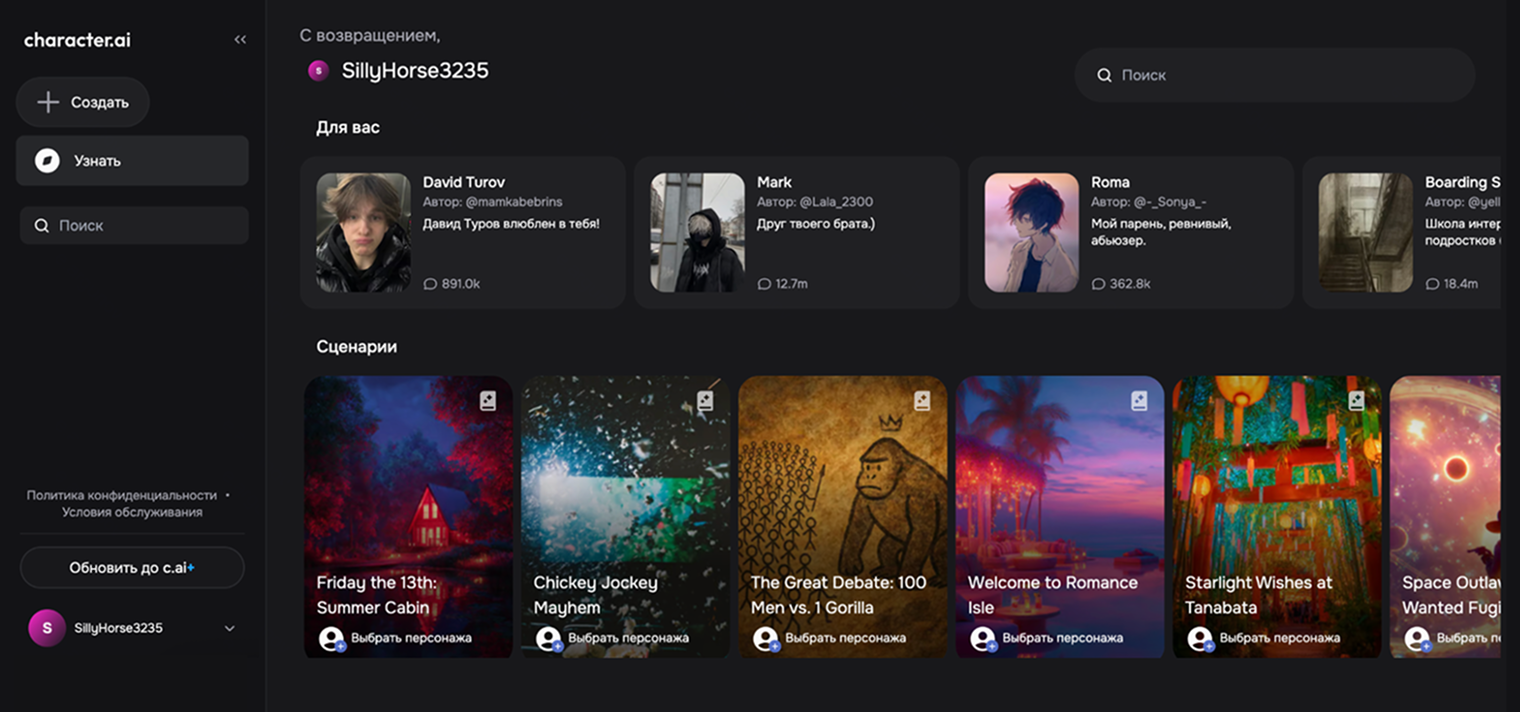Viewport: 1520px width, 712px height.
Task: Open Roma character avatar
Action: (x=1032, y=233)
